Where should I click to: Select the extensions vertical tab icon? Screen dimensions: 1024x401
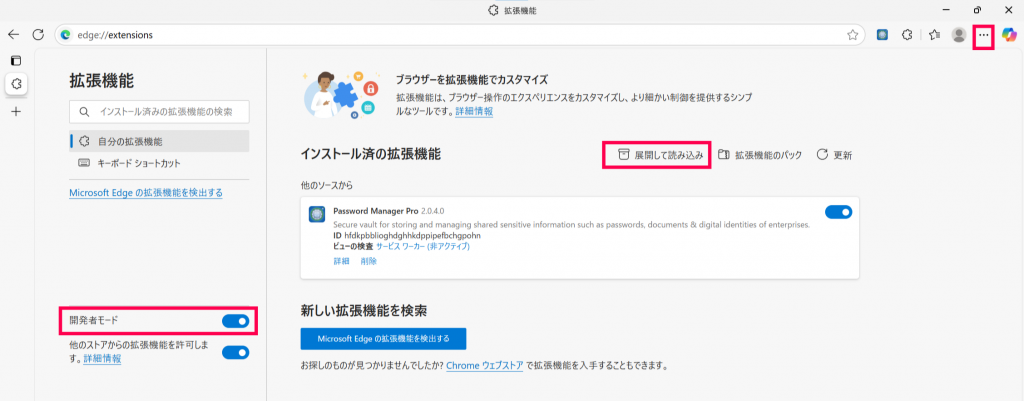[17, 84]
